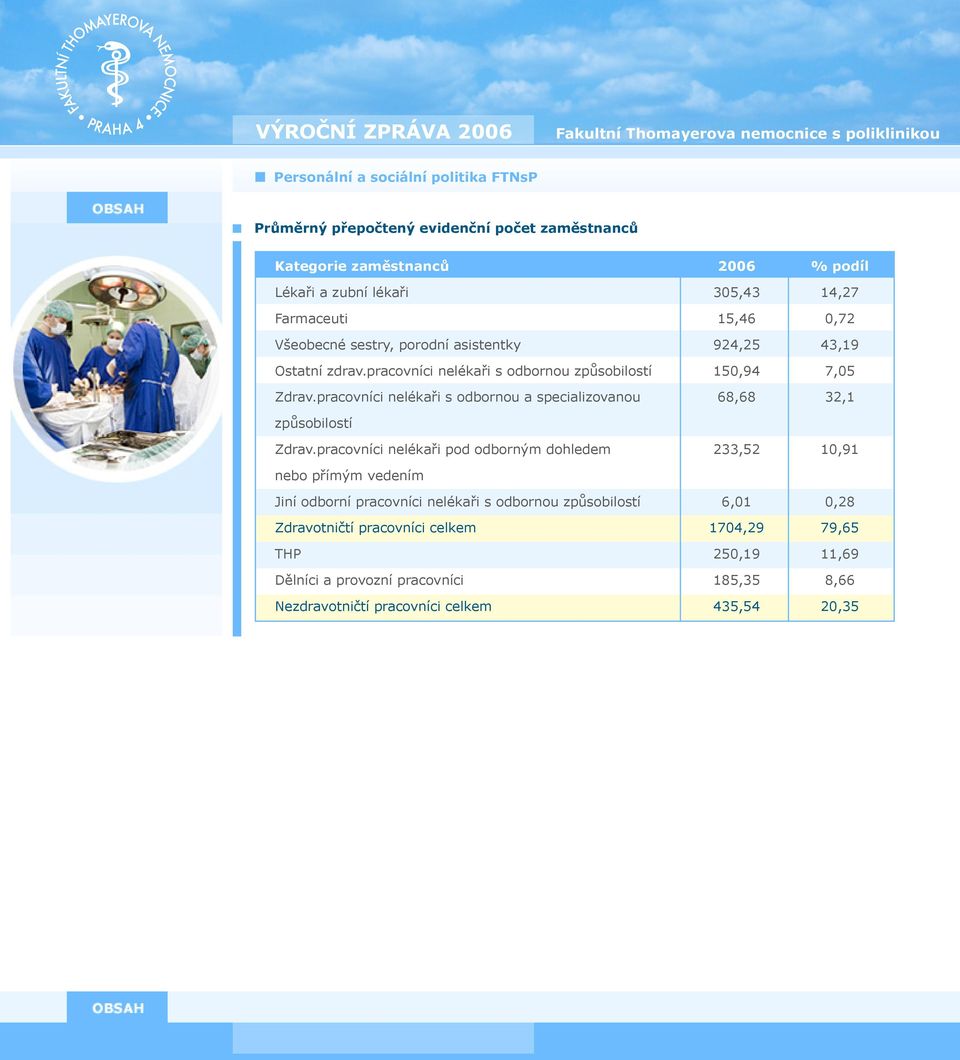The image size is (960, 1060).
Task: Select 'Nezdravotničtí pracovníci celkem' summary row label
Action: tap(383, 606)
